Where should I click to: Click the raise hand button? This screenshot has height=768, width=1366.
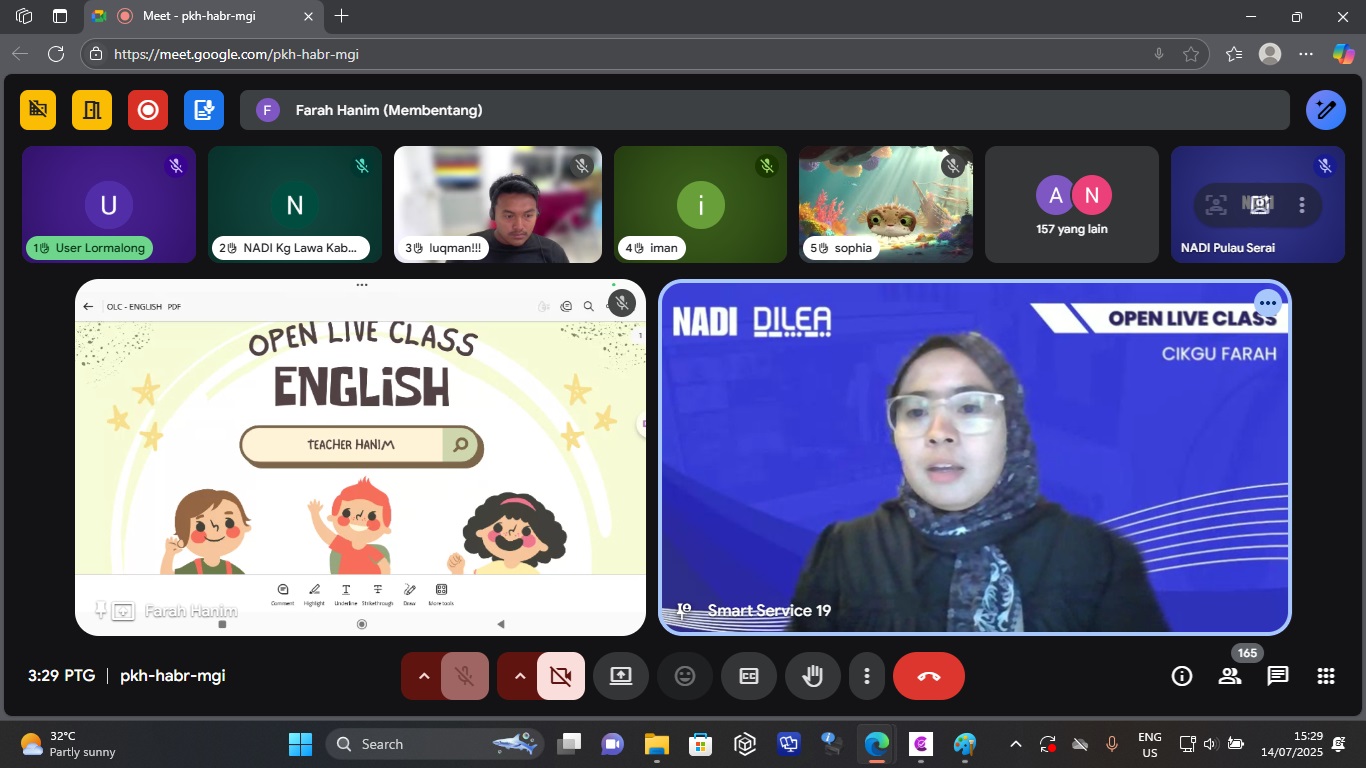pos(813,676)
